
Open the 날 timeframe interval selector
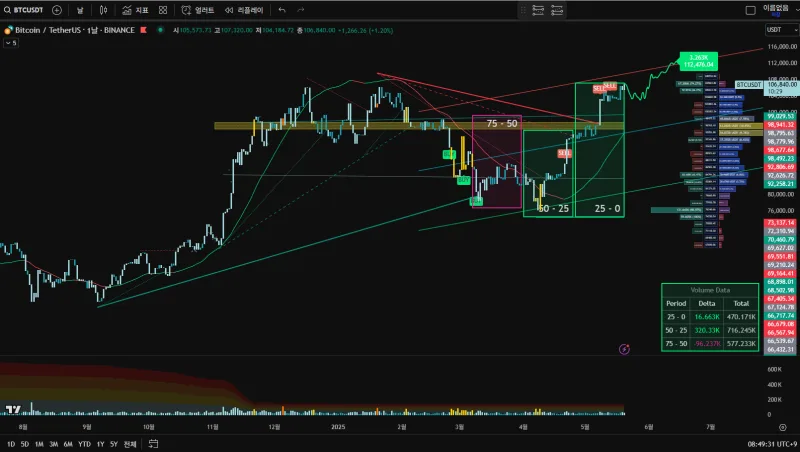tap(82, 10)
